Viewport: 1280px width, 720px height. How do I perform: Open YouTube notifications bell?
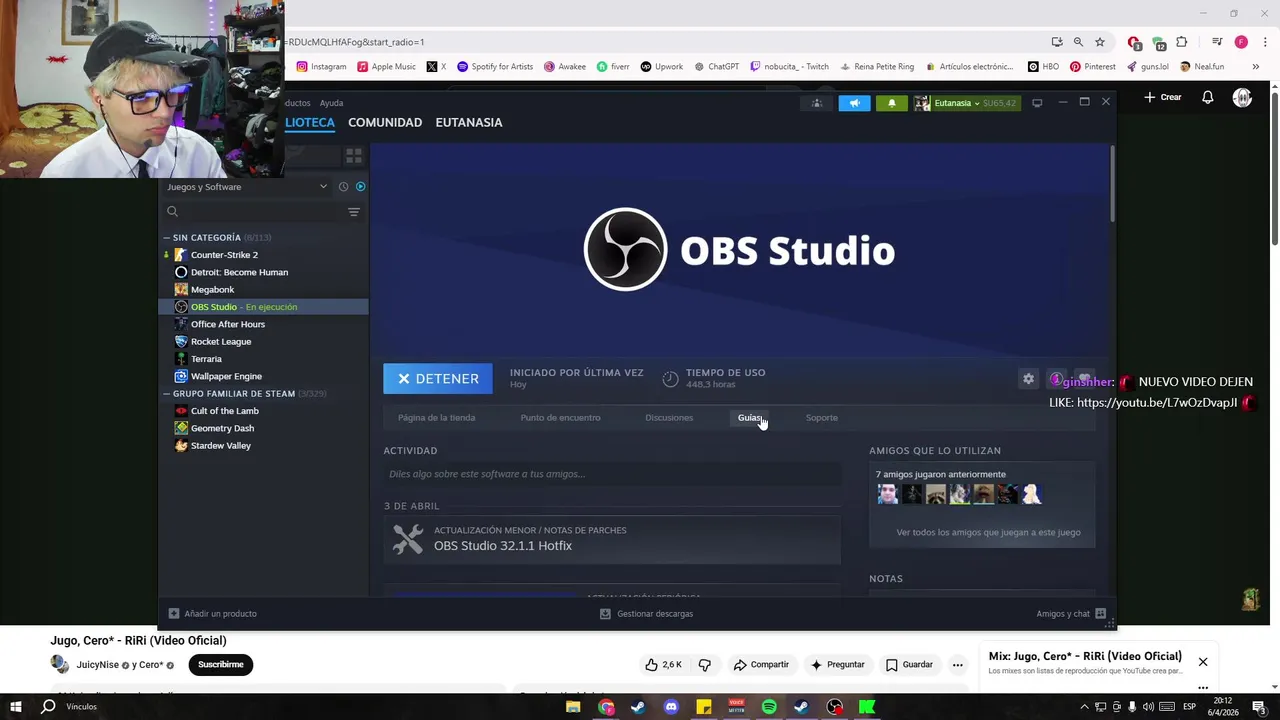coord(1208,97)
